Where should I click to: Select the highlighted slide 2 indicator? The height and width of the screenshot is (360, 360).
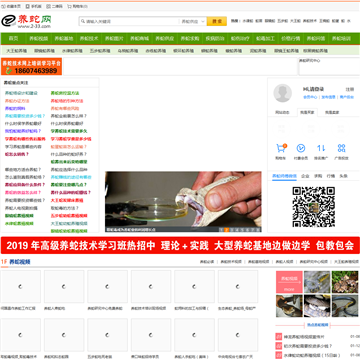click(x=226, y=230)
